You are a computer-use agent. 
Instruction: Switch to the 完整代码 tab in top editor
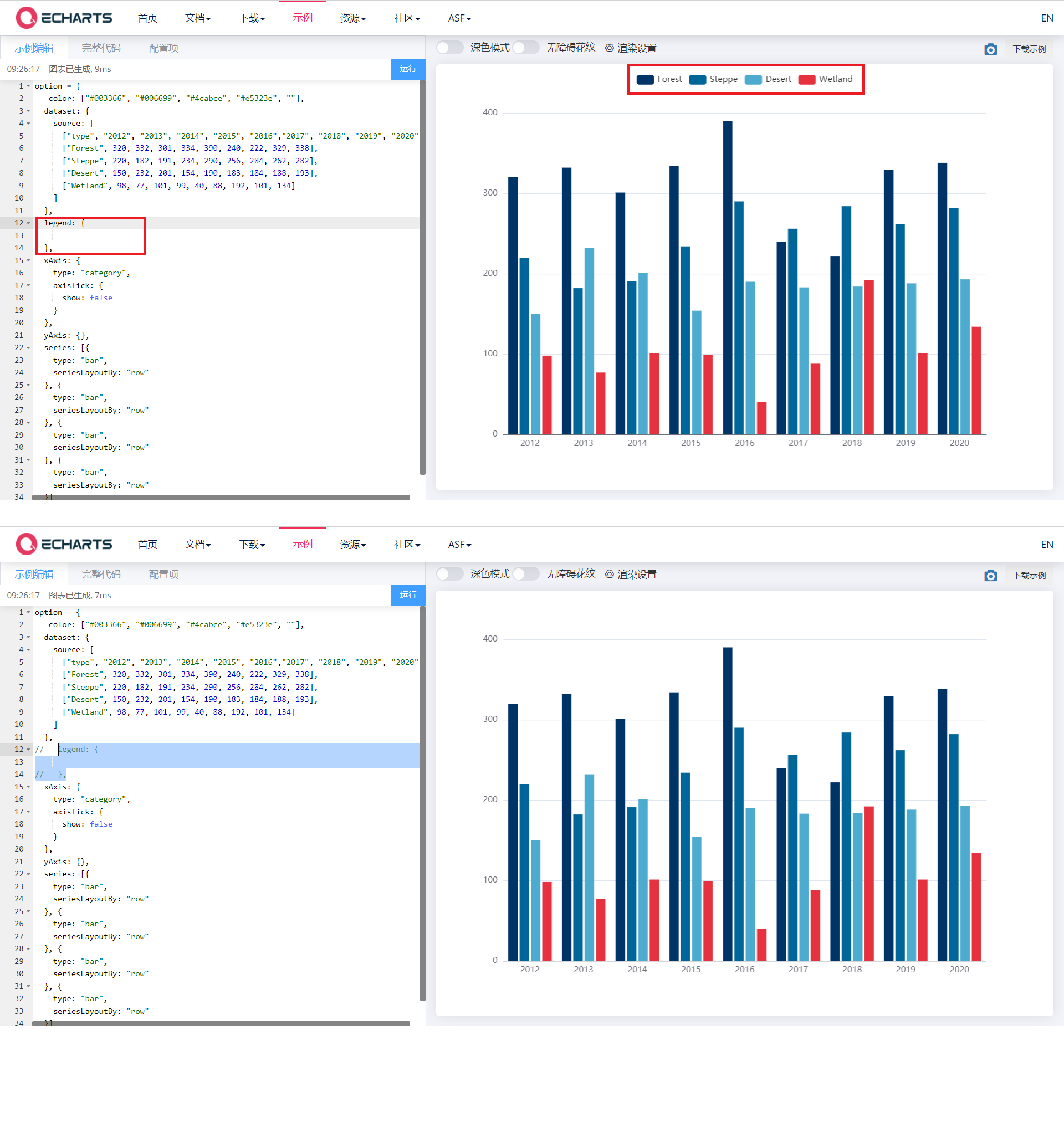pos(101,48)
